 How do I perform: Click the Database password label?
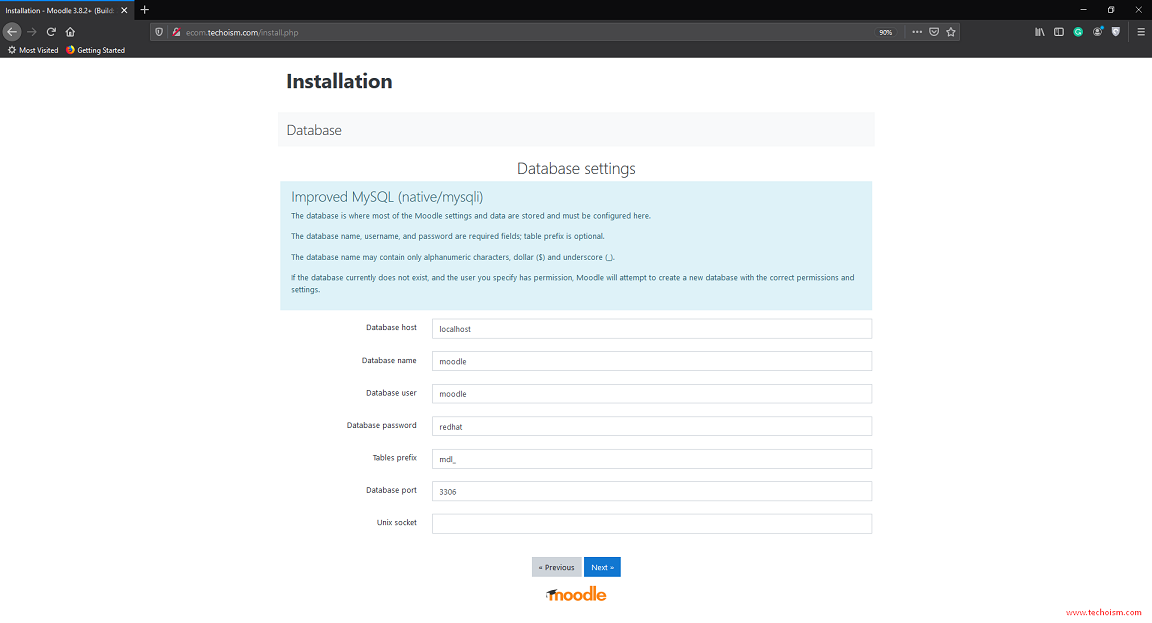tap(381, 425)
